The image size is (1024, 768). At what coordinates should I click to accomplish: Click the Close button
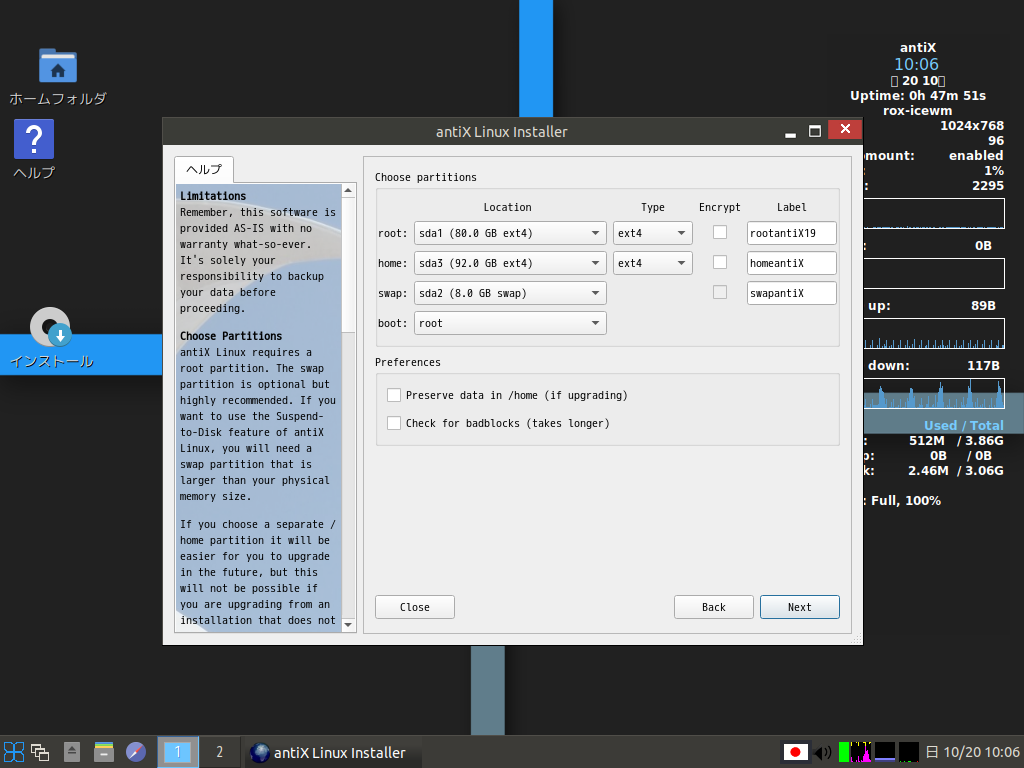coord(415,607)
